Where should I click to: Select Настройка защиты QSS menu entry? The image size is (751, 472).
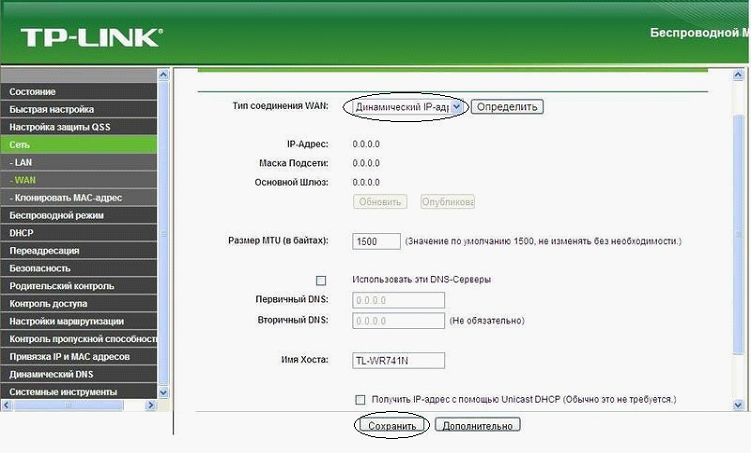coord(79,127)
